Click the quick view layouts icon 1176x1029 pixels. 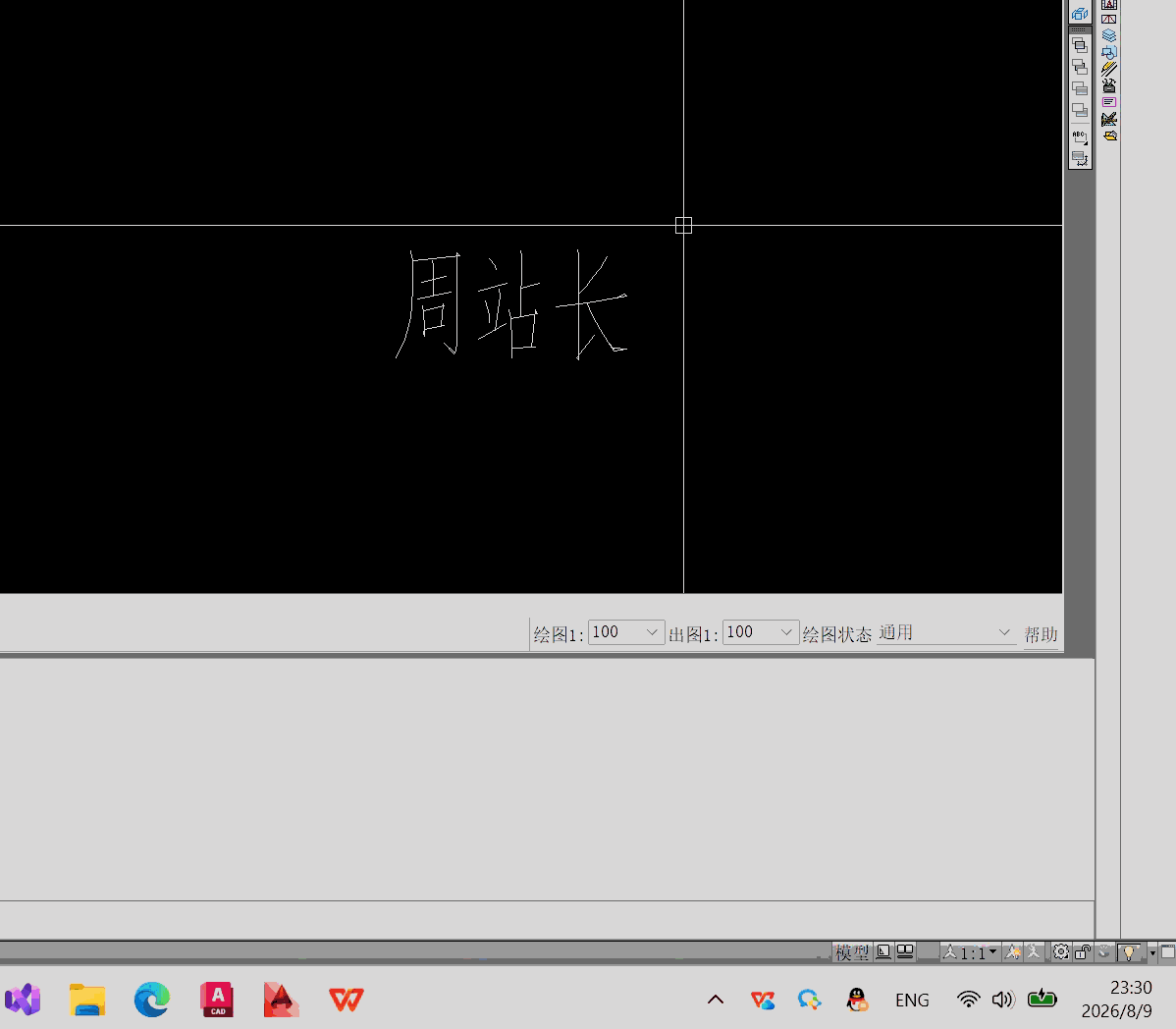click(884, 951)
